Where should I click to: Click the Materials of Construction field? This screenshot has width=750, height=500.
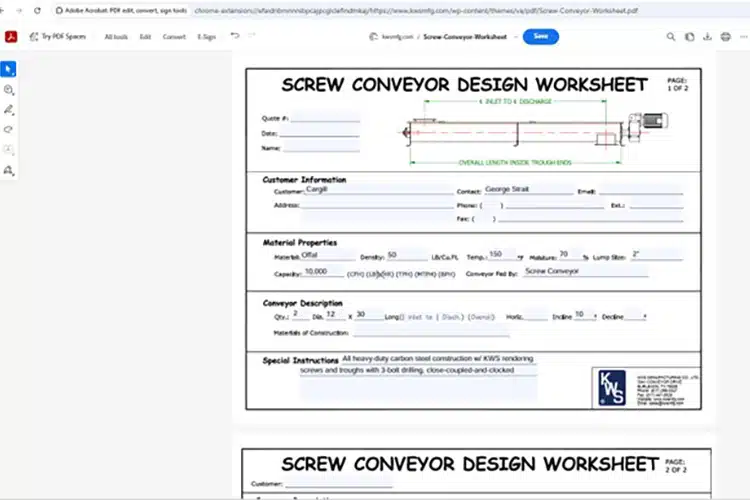431,332
